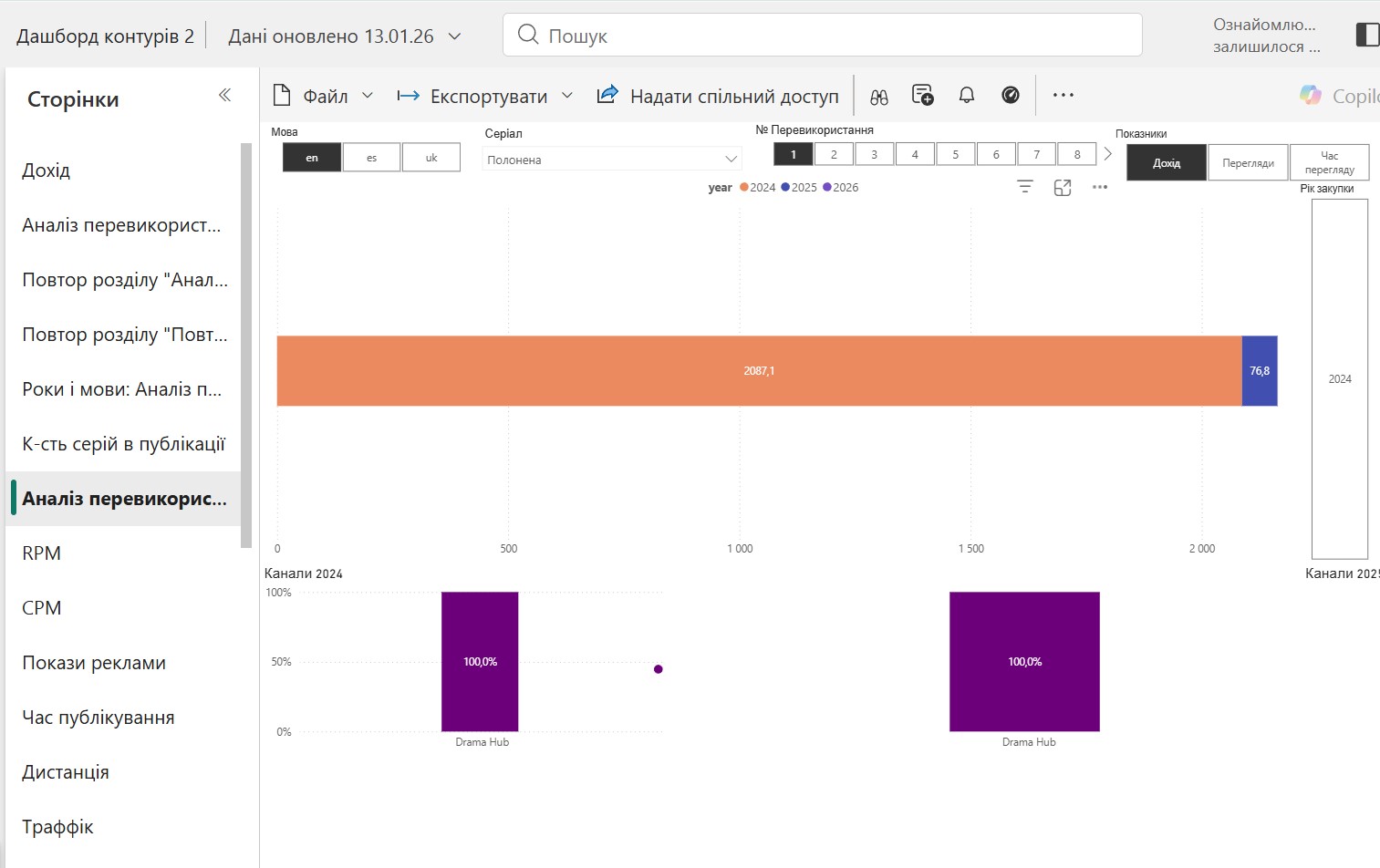Click the purple data point dot
Image resolution: width=1380 pixels, height=868 pixels.
tap(658, 669)
